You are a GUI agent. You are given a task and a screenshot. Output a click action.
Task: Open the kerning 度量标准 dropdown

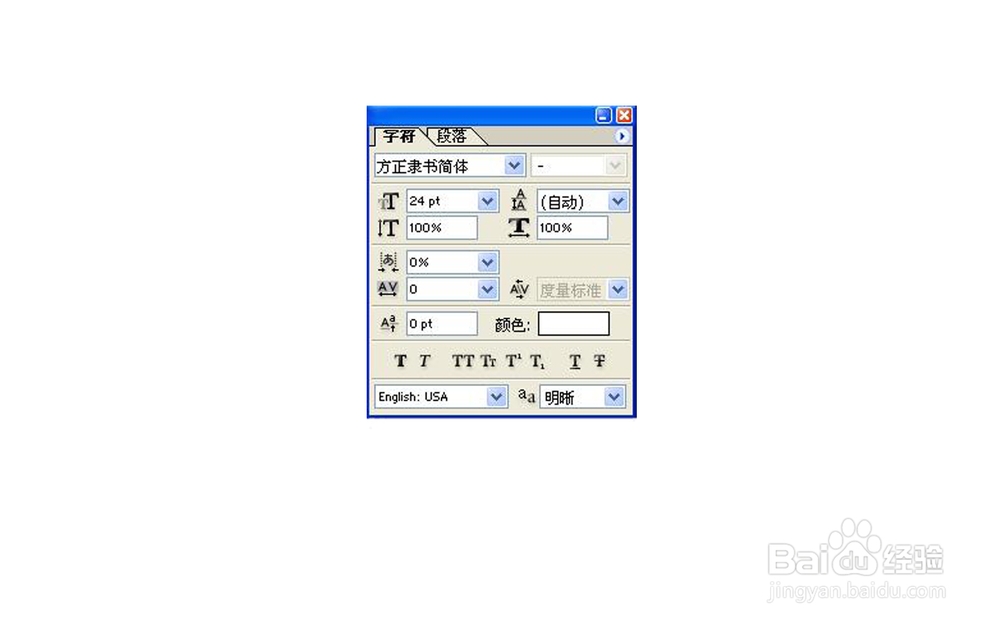coord(618,290)
